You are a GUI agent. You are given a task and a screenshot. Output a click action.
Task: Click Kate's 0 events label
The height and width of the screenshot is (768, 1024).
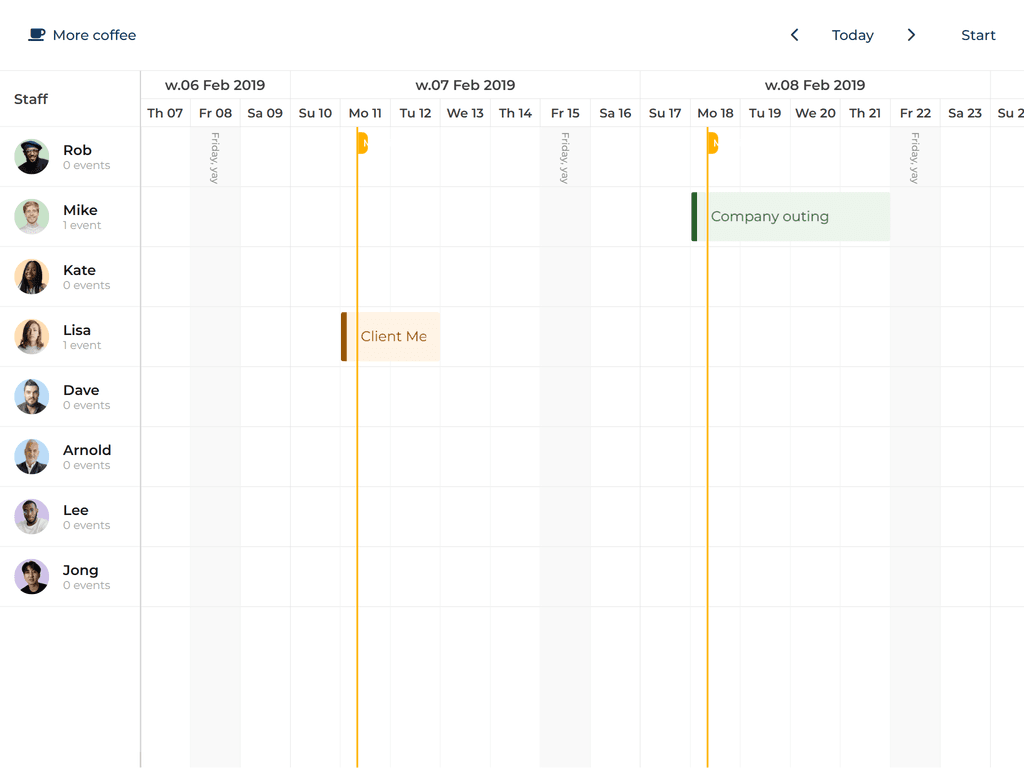[86, 285]
